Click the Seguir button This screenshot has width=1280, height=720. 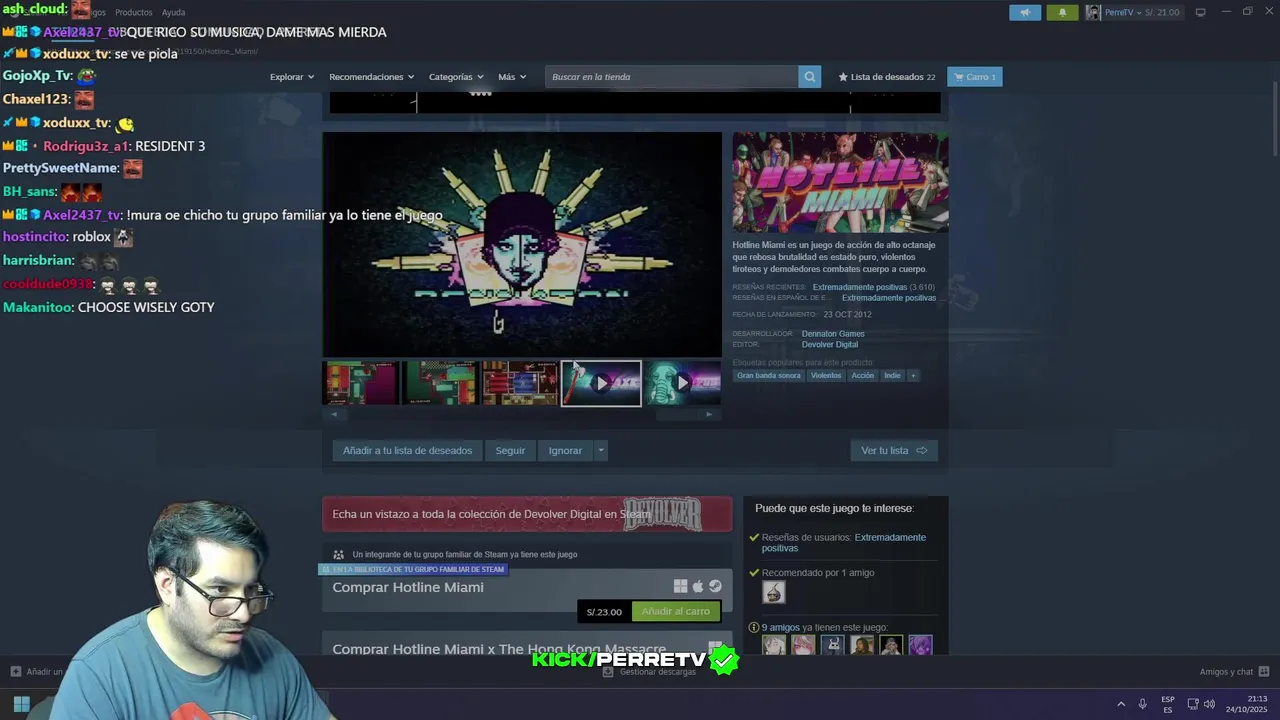pyautogui.click(x=510, y=451)
